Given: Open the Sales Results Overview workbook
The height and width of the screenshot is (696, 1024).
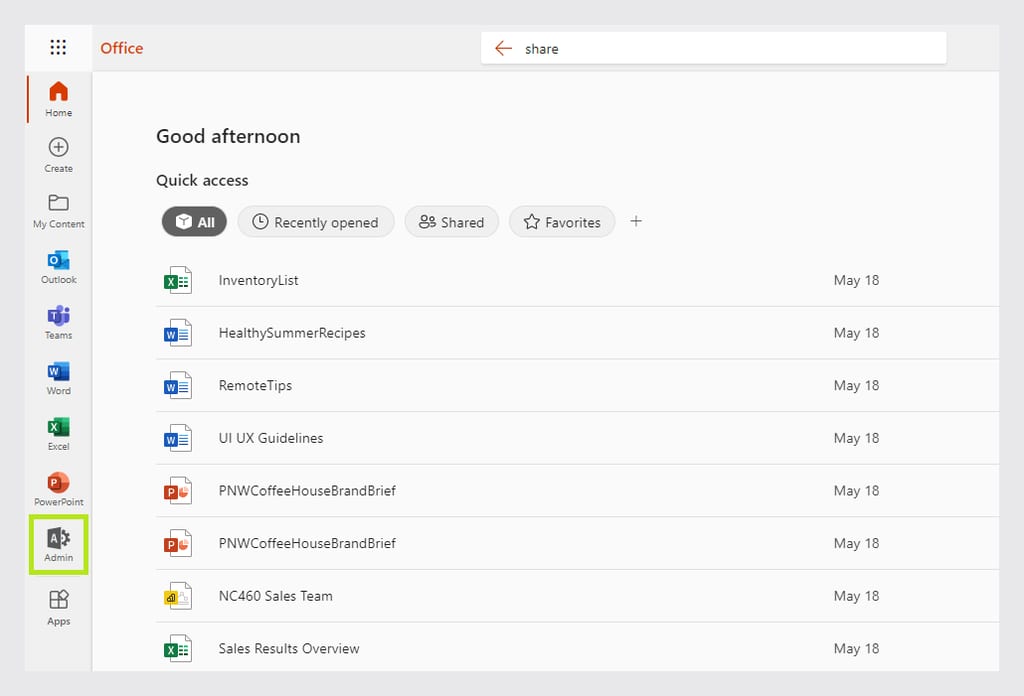Looking at the screenshot, I should pos(289,649).
